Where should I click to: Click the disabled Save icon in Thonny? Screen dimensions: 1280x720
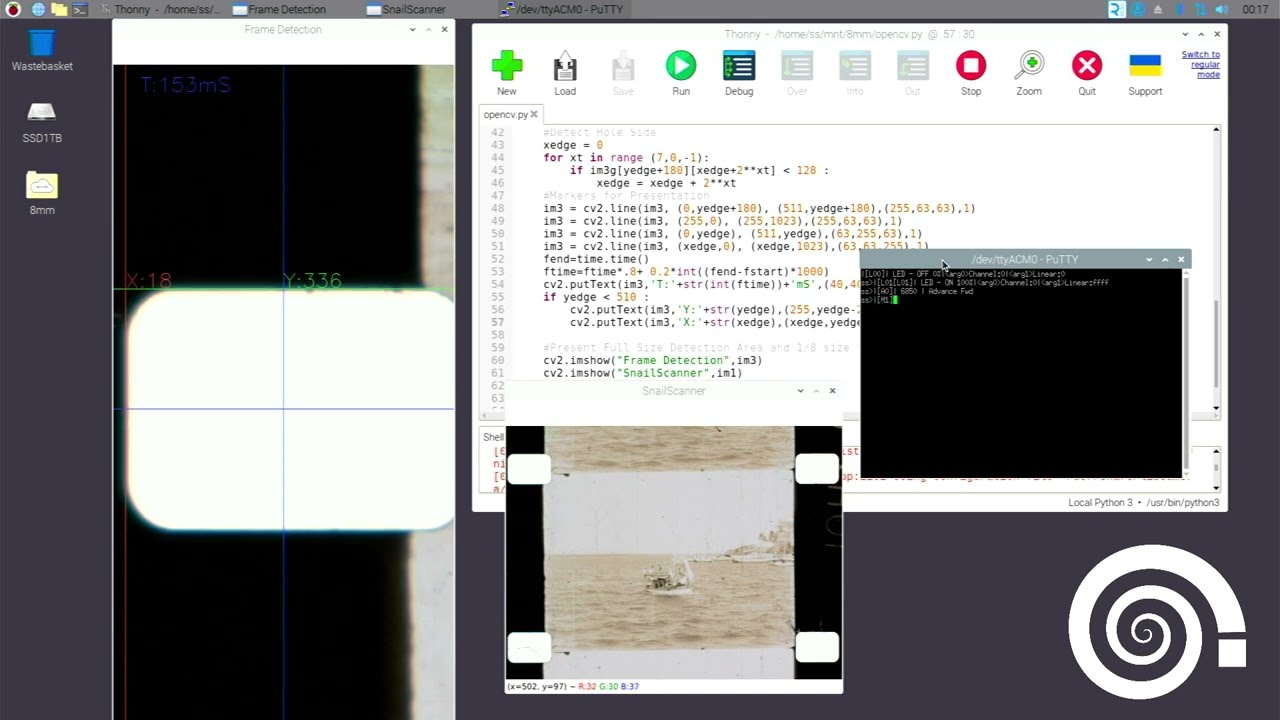623,66
